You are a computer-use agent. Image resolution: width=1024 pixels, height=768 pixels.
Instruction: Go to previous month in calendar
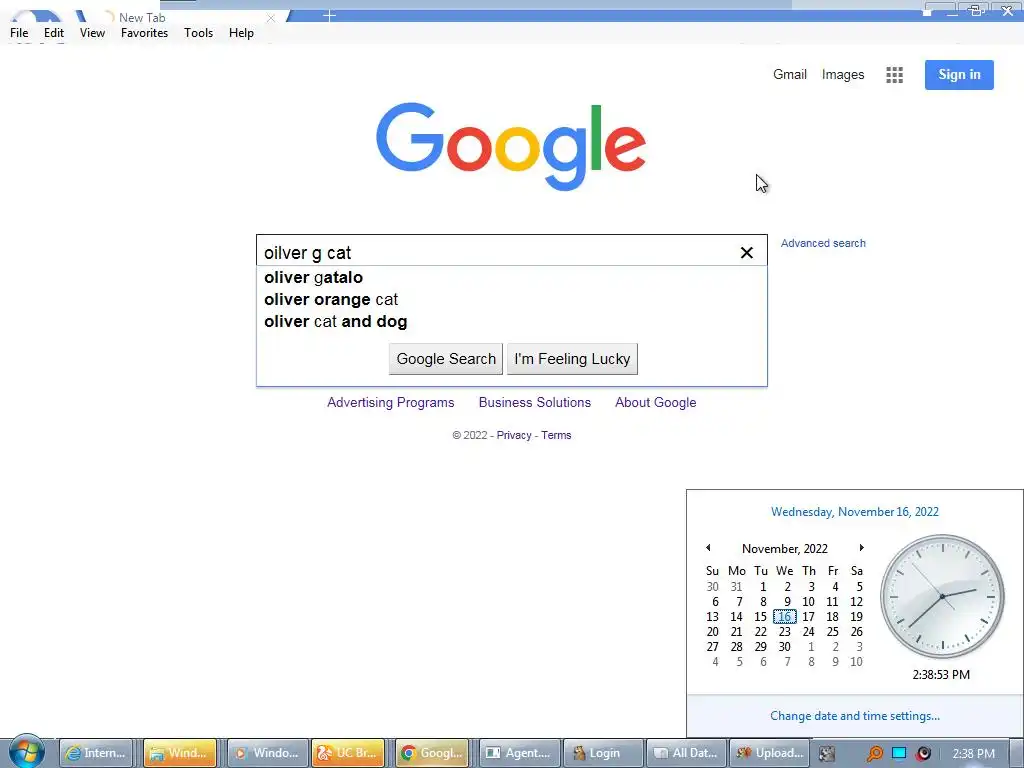click(709, 548)
